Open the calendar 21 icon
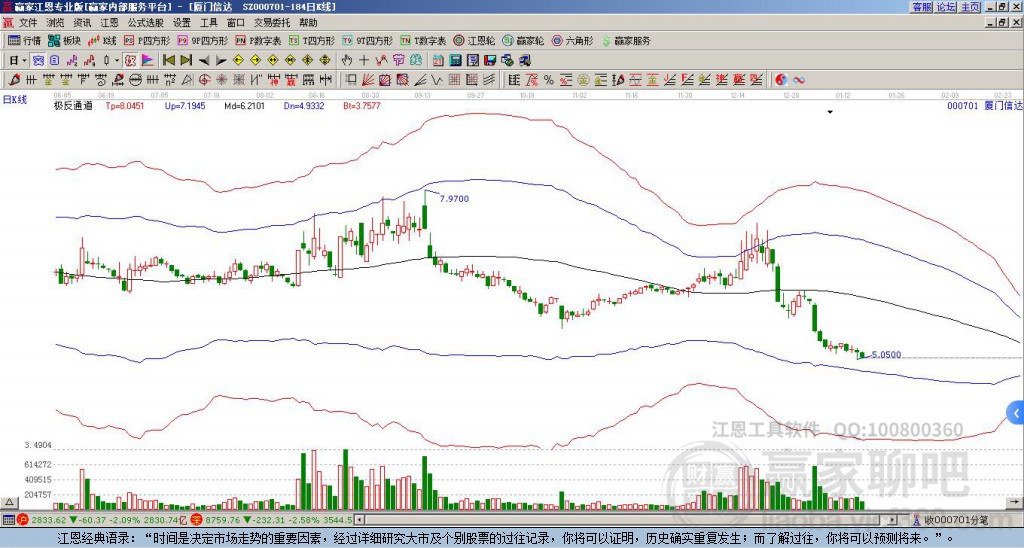The height and width of the screenshot is (548, 1024). click(438, 60)
